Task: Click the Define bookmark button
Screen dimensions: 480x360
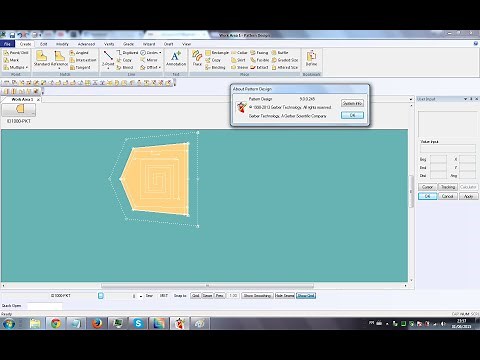Action: click(311, 58)
